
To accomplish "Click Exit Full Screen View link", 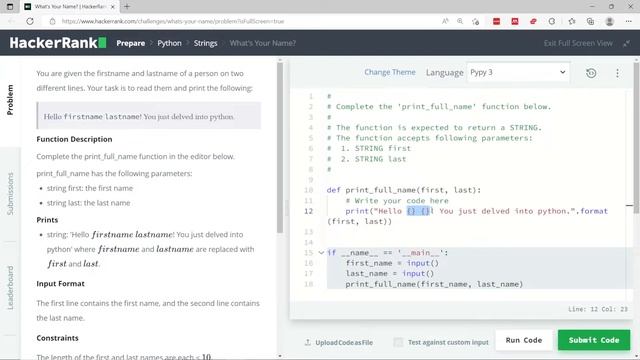I will coord(578,43).
